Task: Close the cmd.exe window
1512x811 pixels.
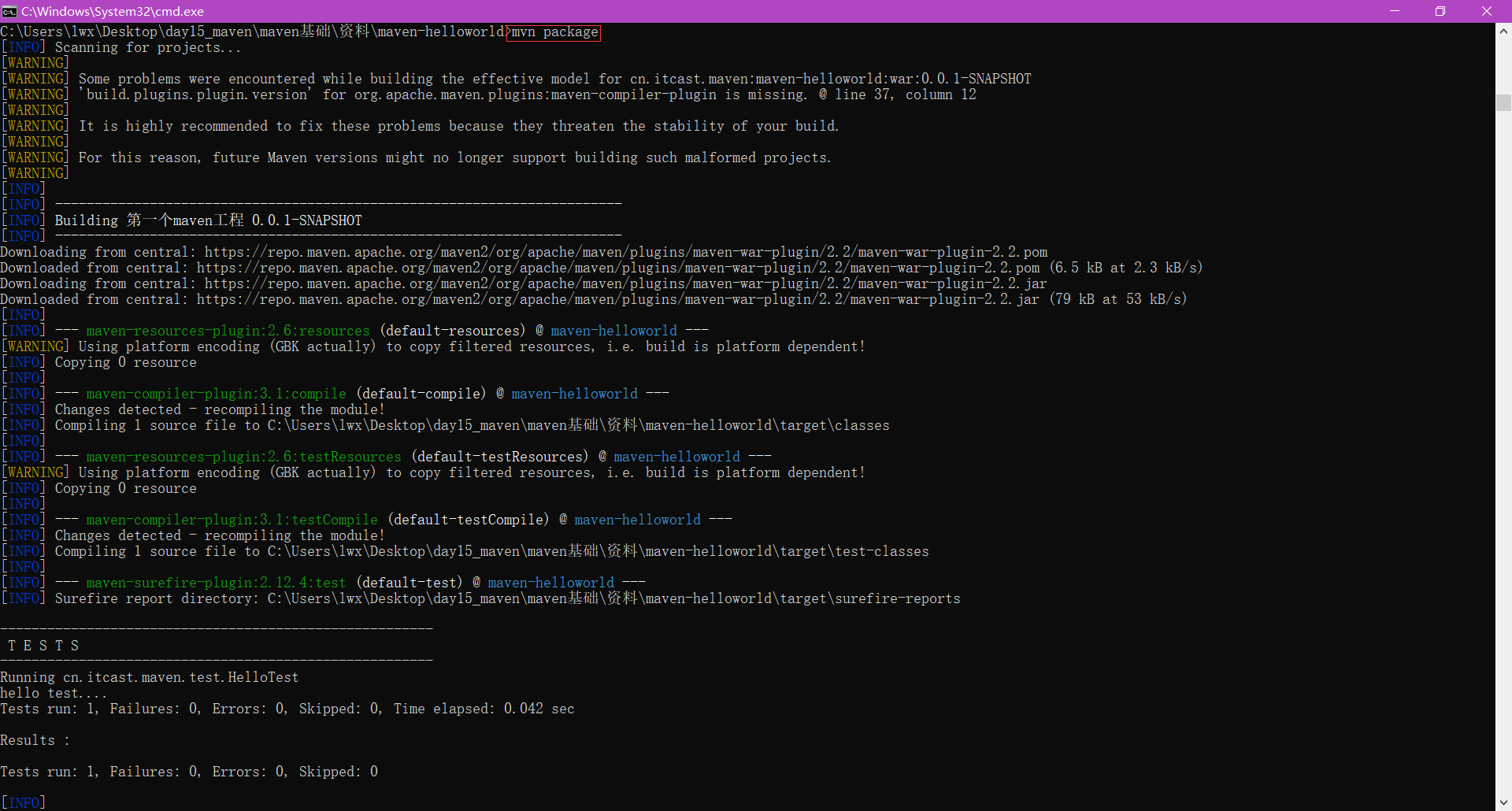Action: click(1487, 11)
